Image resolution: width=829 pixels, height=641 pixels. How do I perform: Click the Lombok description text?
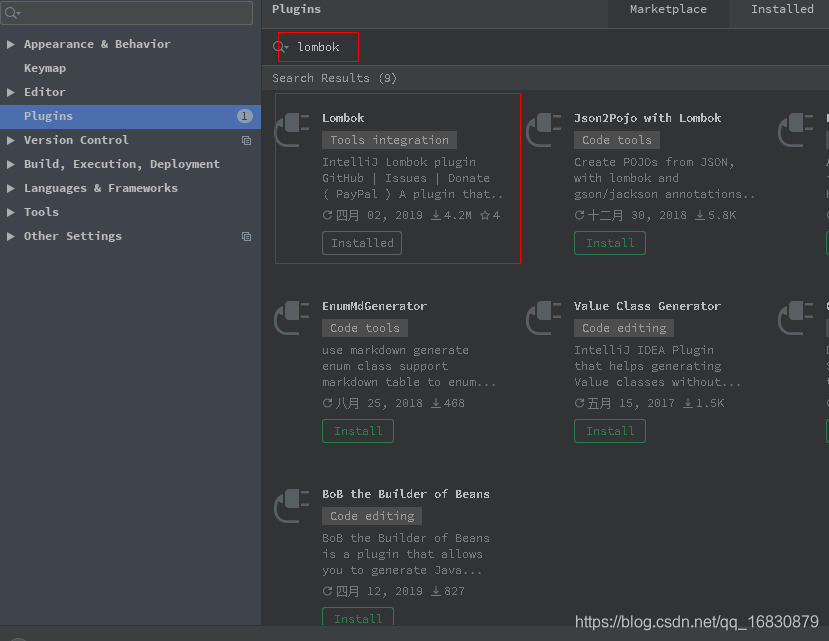(x=413, y=178)
